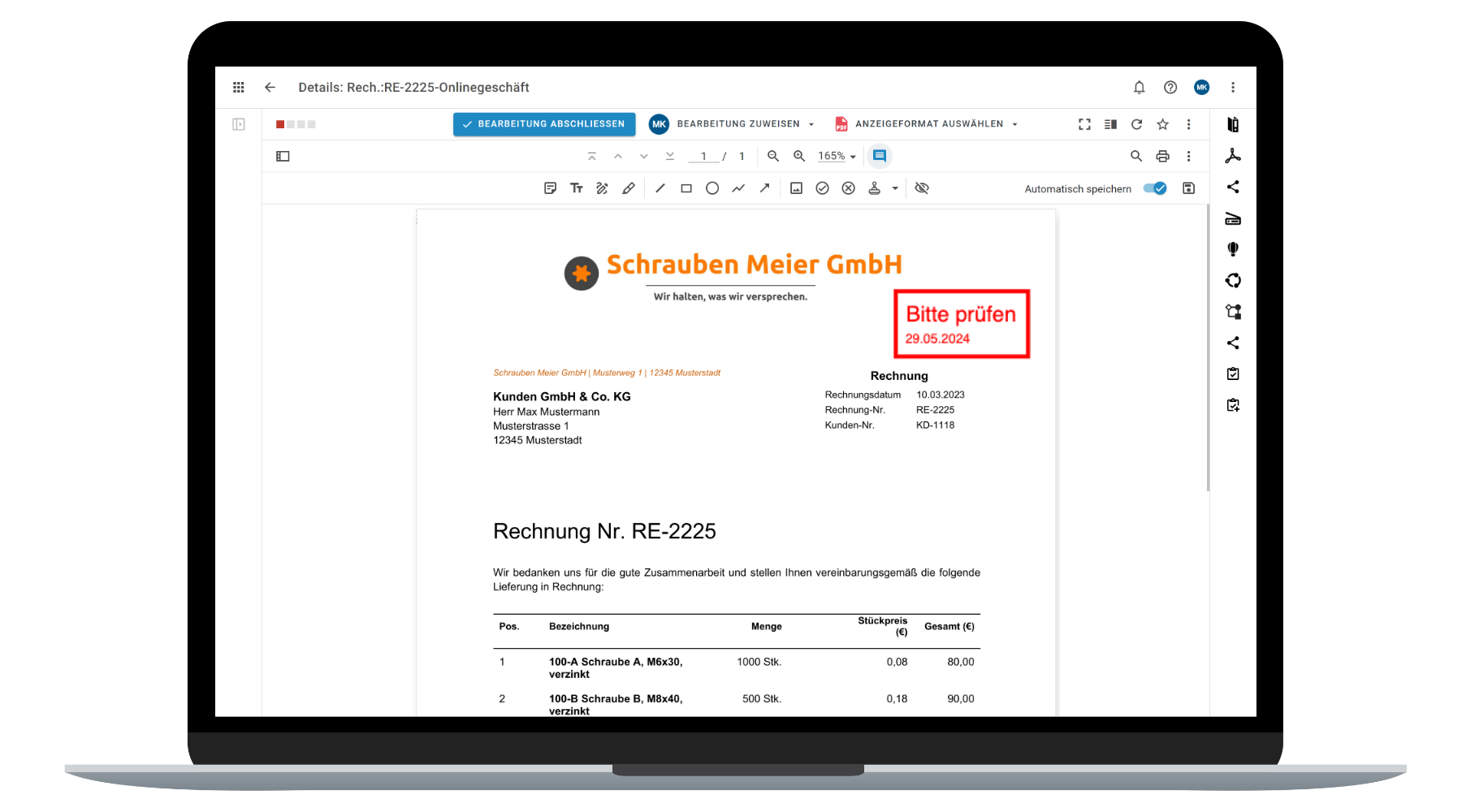
Task: Disable Automatisch speichern
Action: [1154, 188]
